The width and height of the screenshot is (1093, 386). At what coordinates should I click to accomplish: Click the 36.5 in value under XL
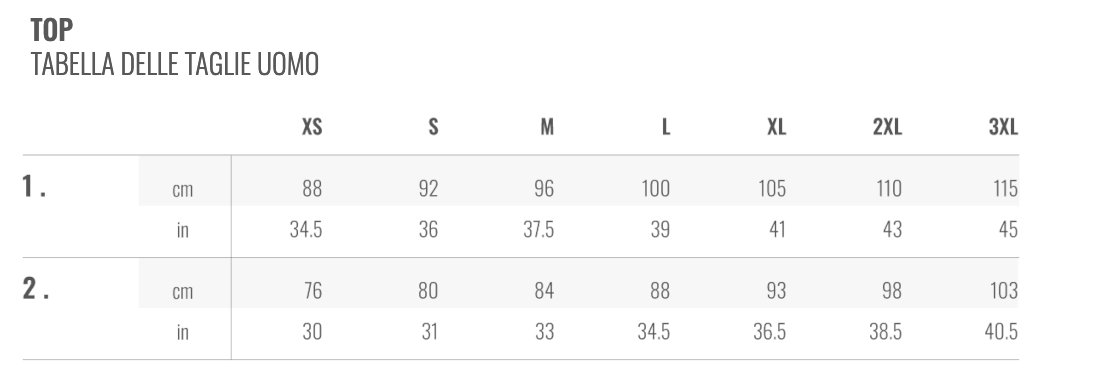pos(770,332)
